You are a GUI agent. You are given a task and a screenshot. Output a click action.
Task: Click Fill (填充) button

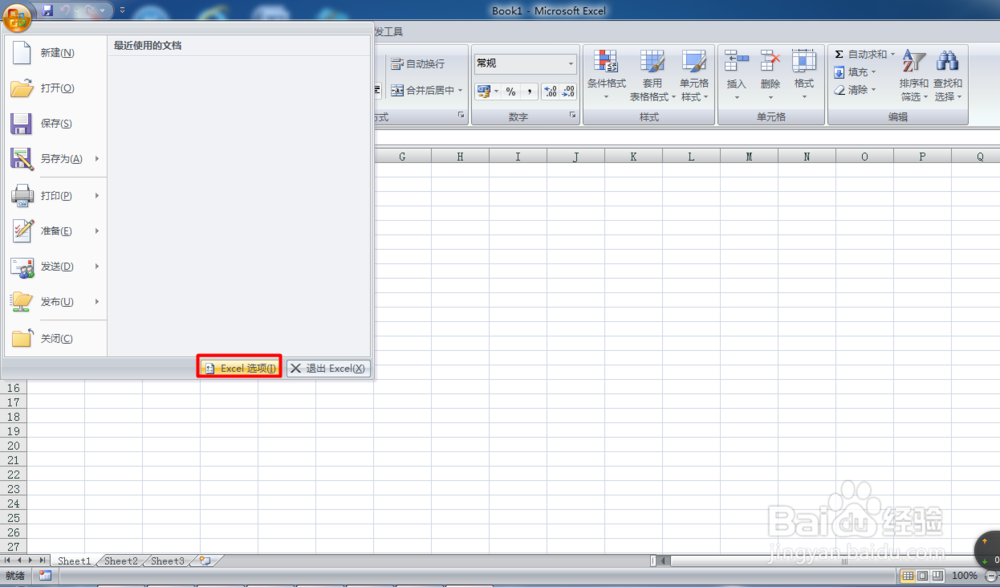click(855, 72)
